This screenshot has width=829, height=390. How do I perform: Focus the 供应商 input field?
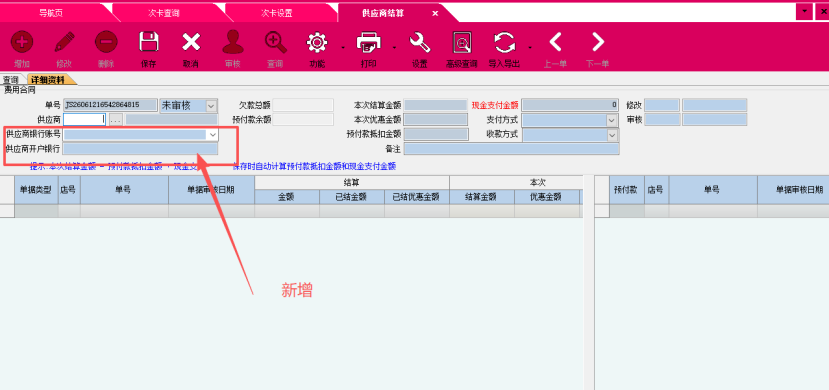(x=85, y=119)
